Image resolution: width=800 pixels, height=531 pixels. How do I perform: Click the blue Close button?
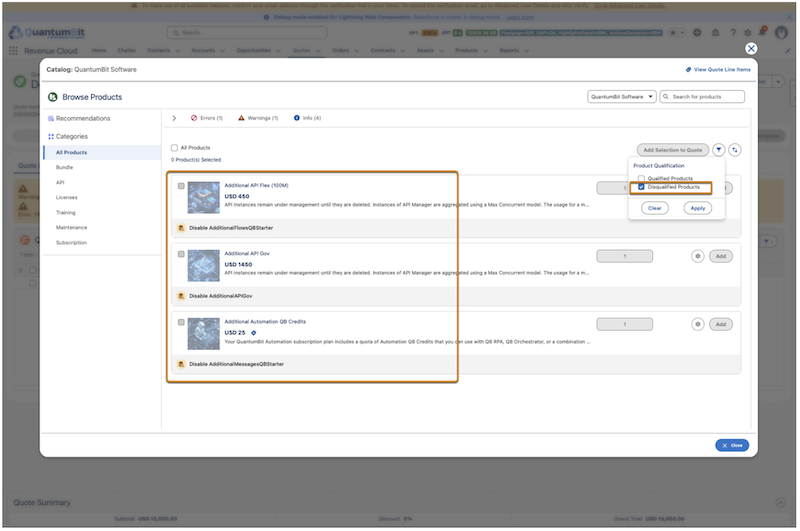tap(732, 445)
